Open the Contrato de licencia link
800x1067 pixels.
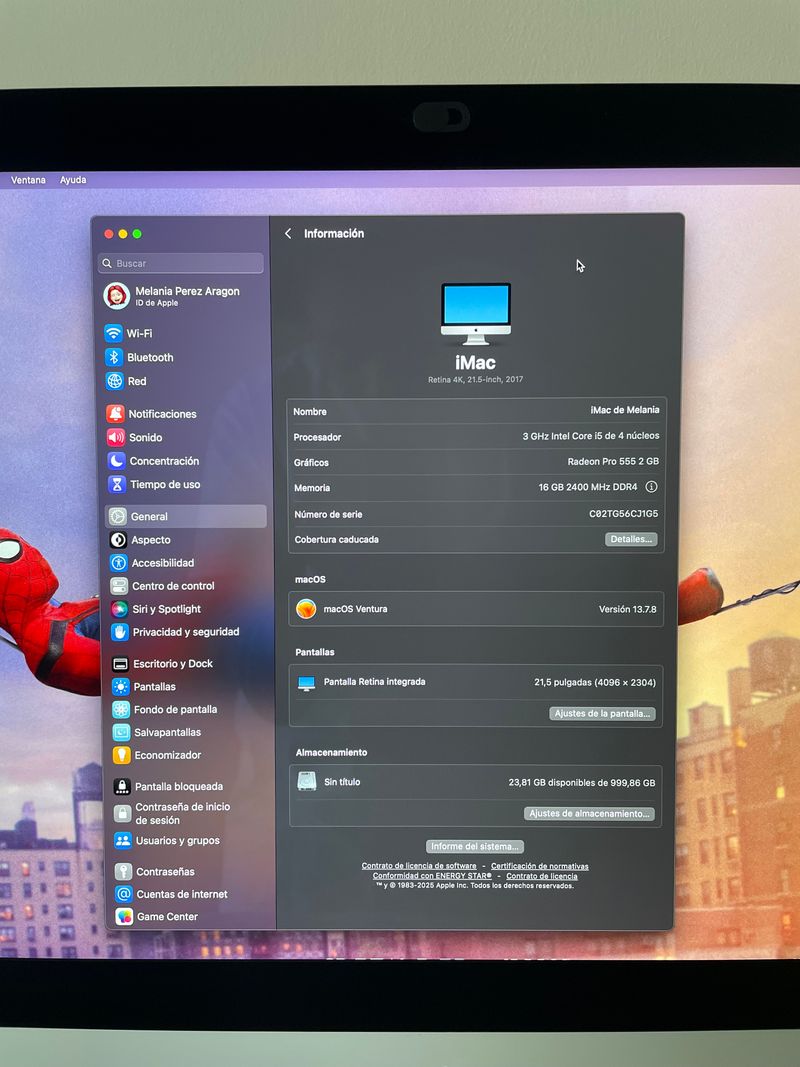(541, 876)
